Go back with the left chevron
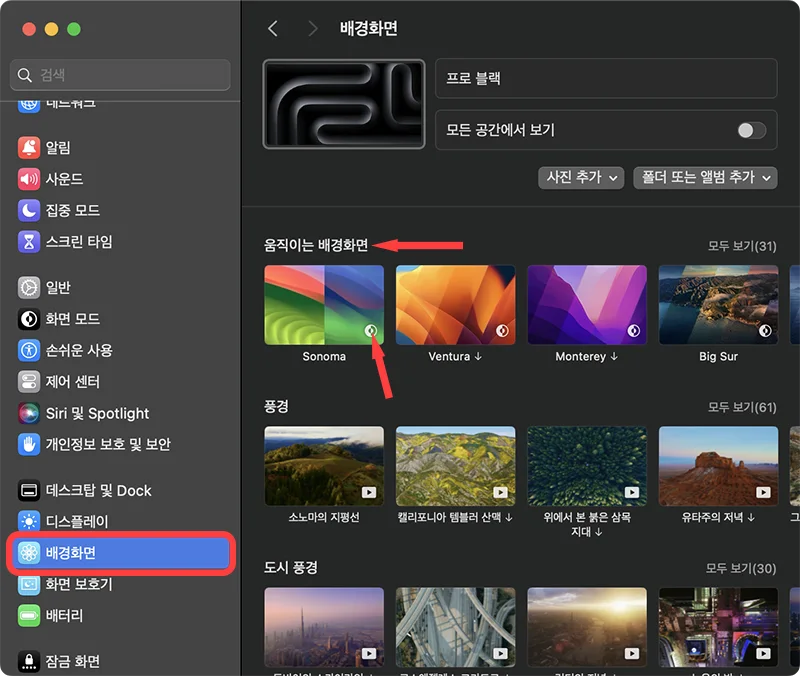 pyautogui.click(x=273, y=29)
